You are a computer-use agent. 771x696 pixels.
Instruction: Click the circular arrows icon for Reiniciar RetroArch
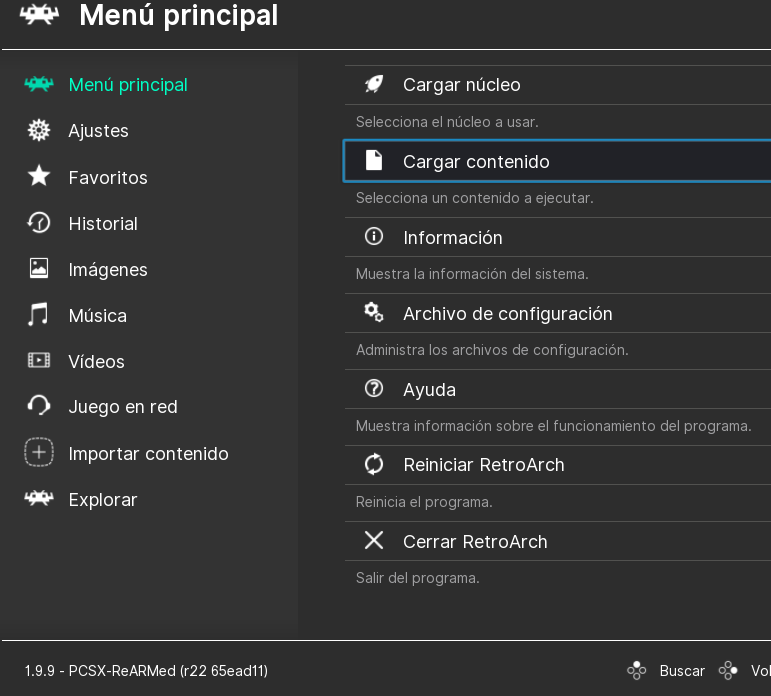[374, 465]
